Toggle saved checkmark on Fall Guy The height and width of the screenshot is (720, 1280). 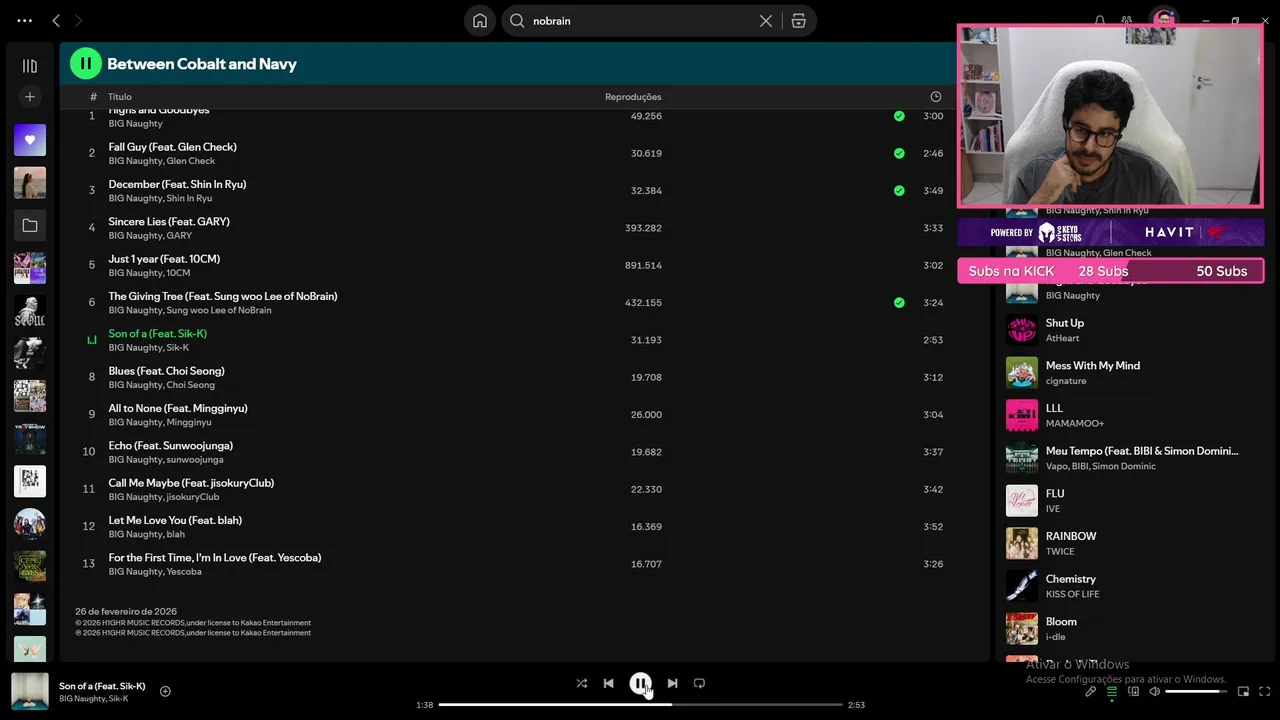[x=899, y=153]
